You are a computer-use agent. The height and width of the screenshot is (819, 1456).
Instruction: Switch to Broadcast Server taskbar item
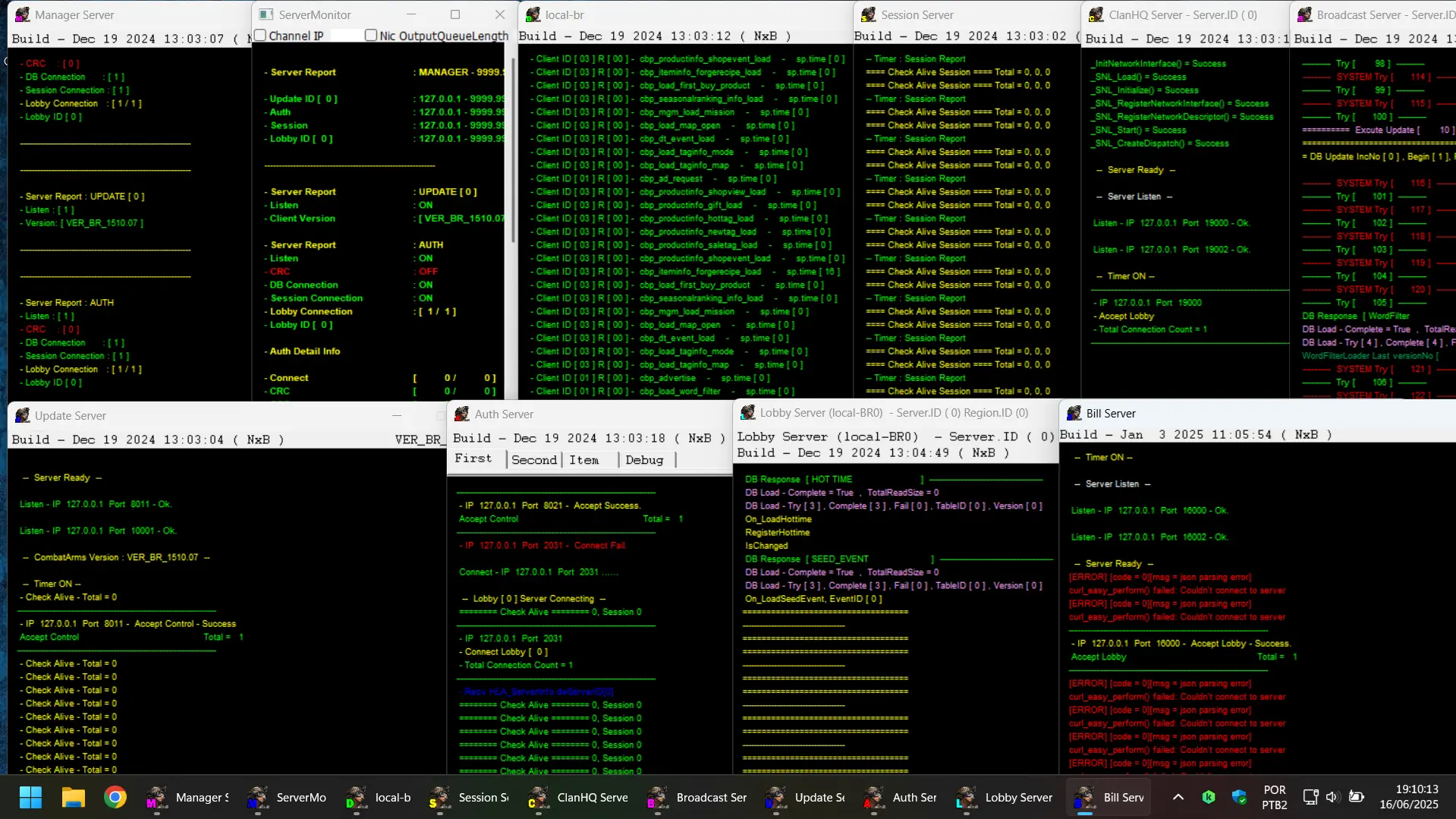click(x=697, y=797)
